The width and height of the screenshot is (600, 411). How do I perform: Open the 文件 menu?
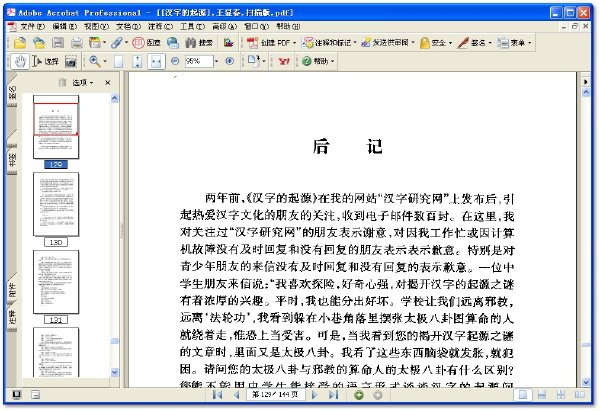[33, 26]
